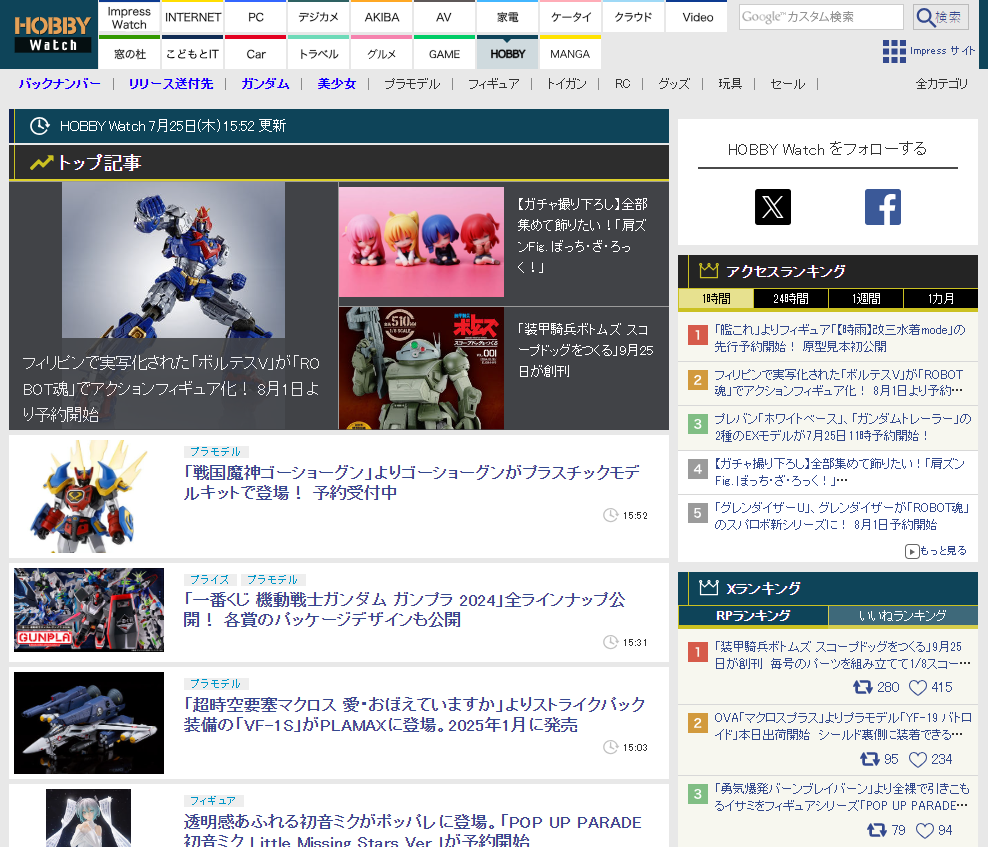Switch to いいねランキング tab
This screenshot has height=847, width=988.
click(x=903, y=616)
